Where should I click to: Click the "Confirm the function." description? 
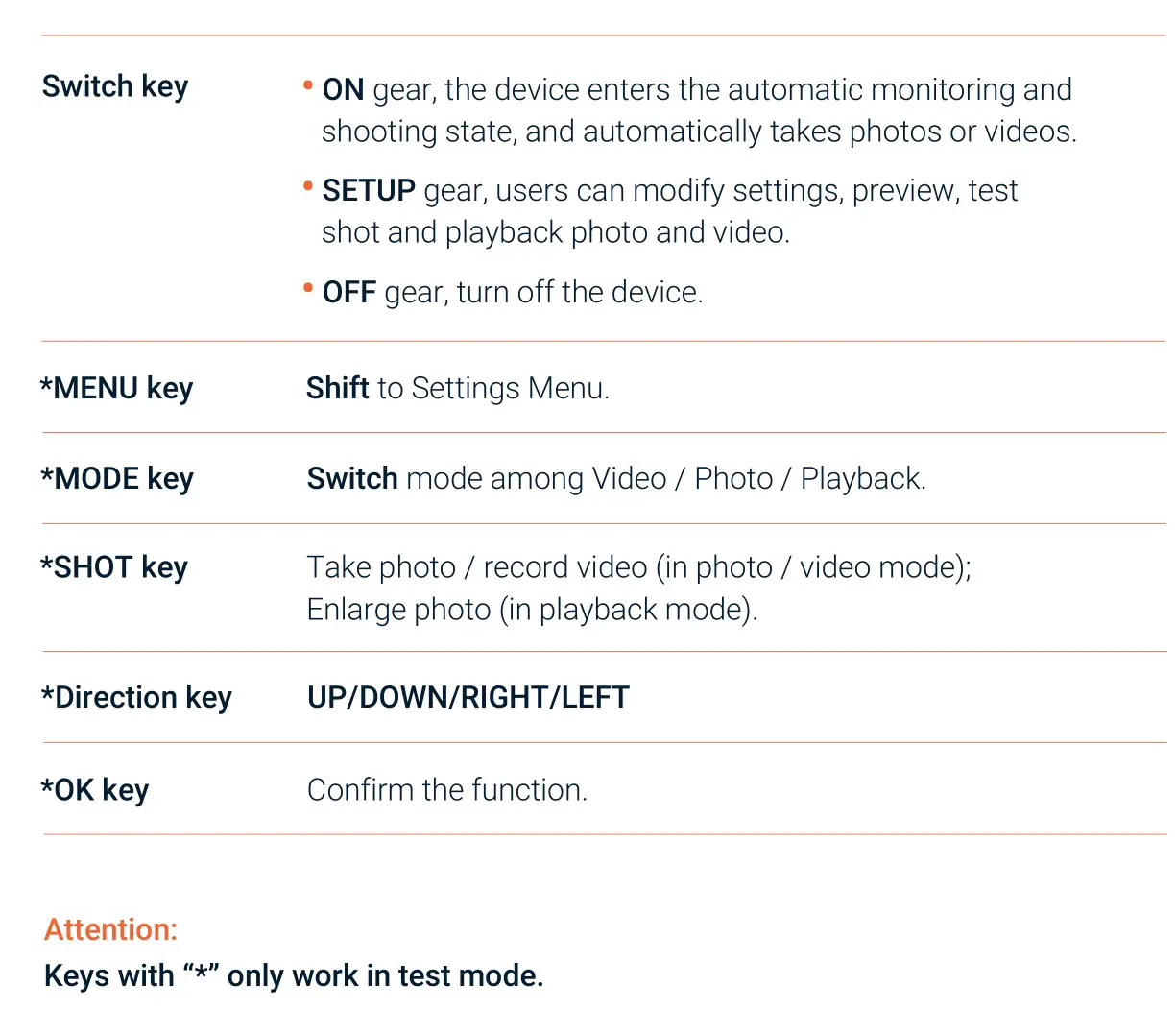(447, 790)
